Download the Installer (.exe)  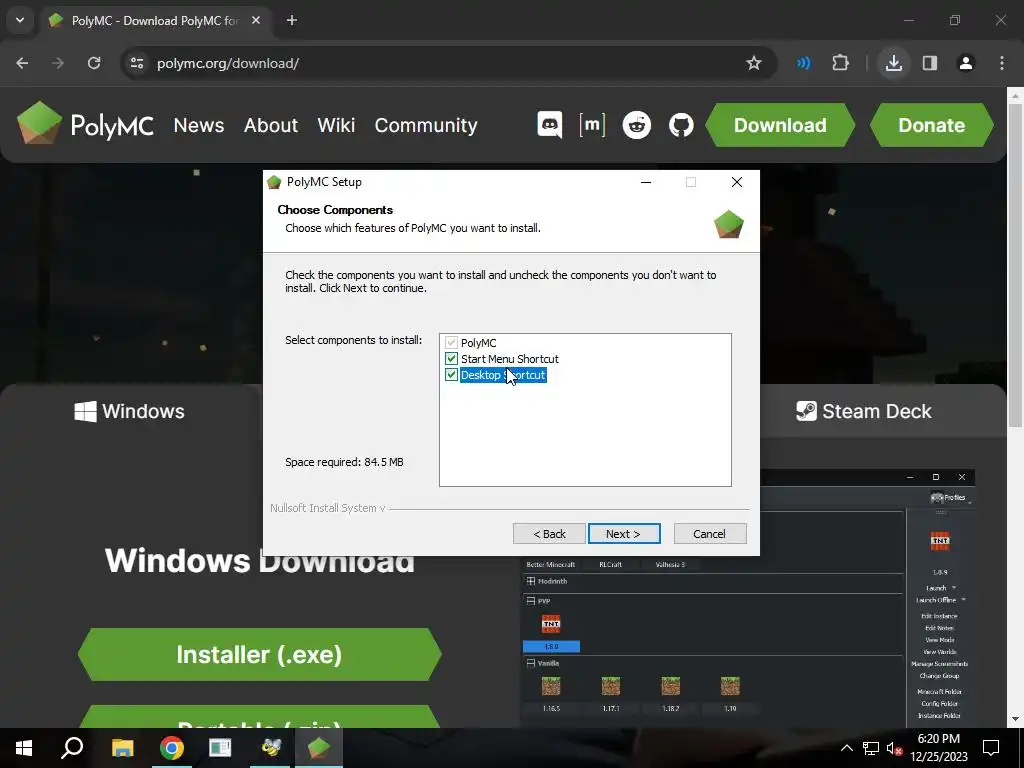point(259,654)
